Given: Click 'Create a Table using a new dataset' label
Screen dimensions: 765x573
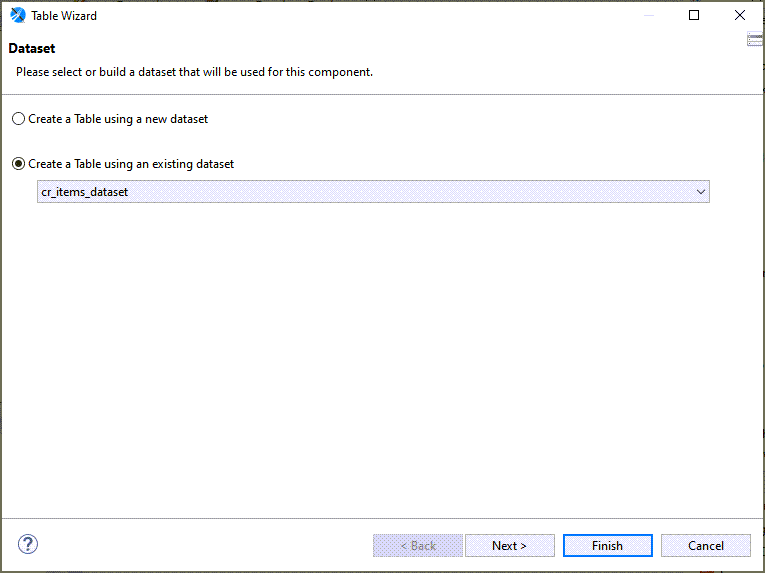Looking at the screenshot, I should [118, 119].
